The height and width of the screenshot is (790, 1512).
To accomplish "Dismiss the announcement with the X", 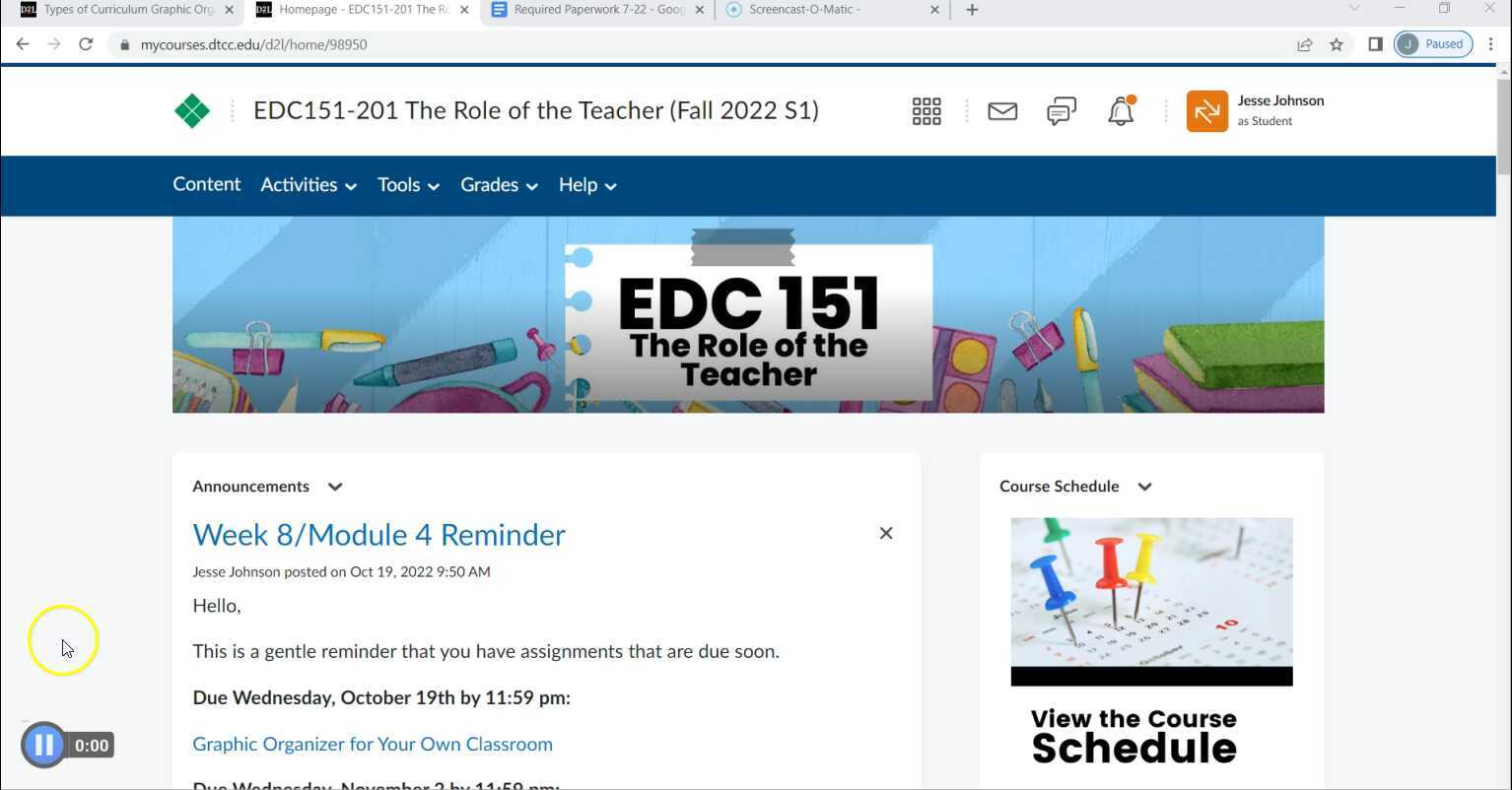I will click(x=885, y=533).
